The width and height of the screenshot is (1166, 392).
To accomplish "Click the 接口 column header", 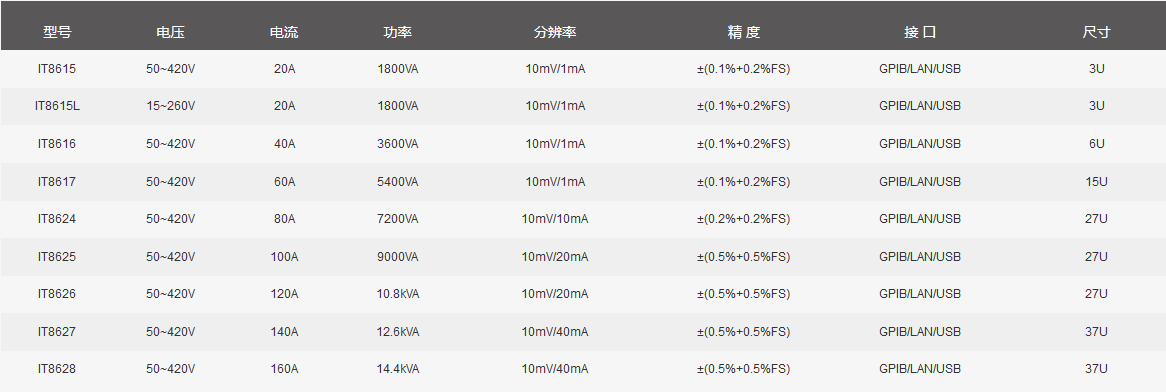I will click(x=920, y=33).
